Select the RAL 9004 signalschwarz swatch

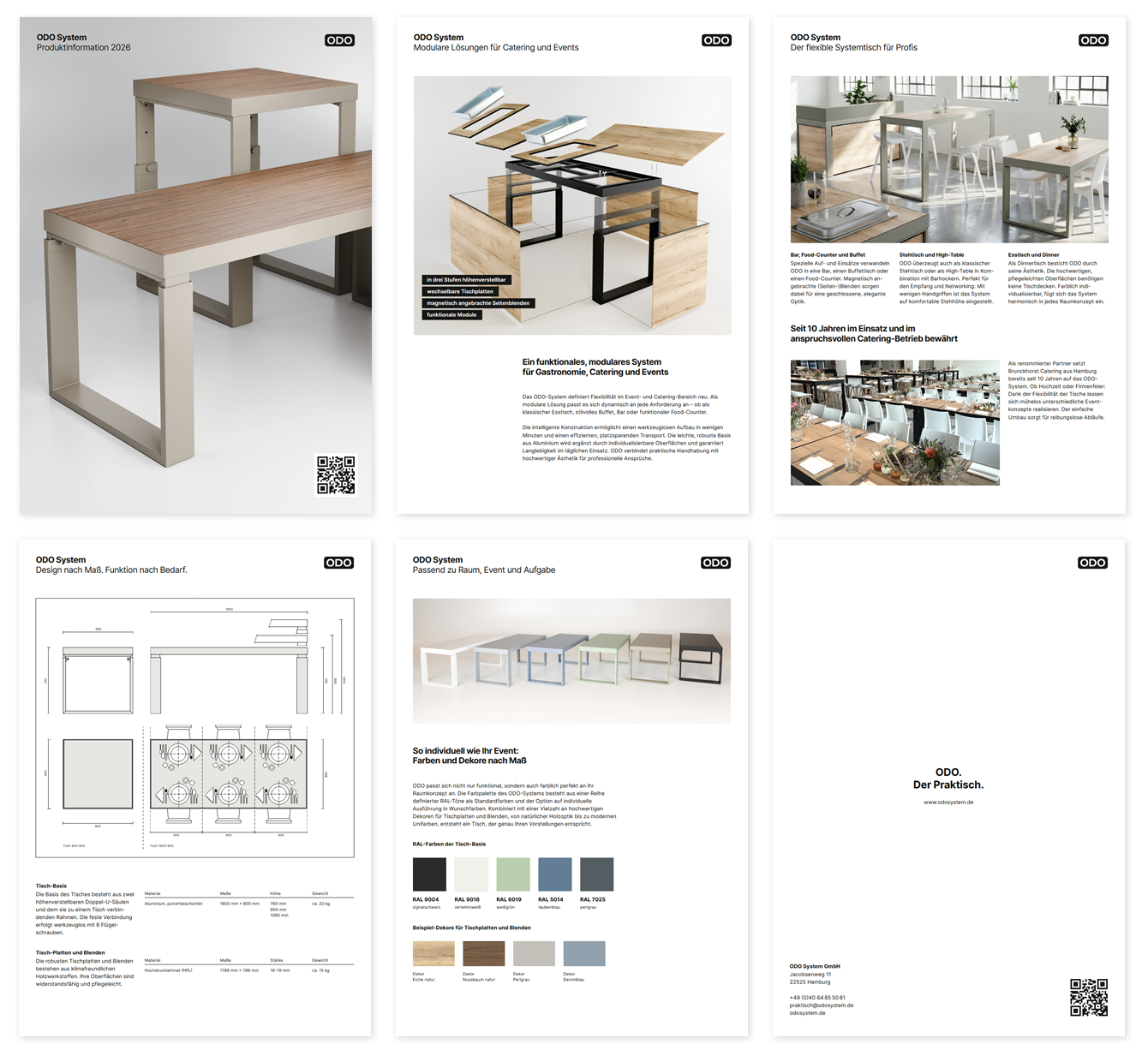pyautogui.click(x=429, y=874)
